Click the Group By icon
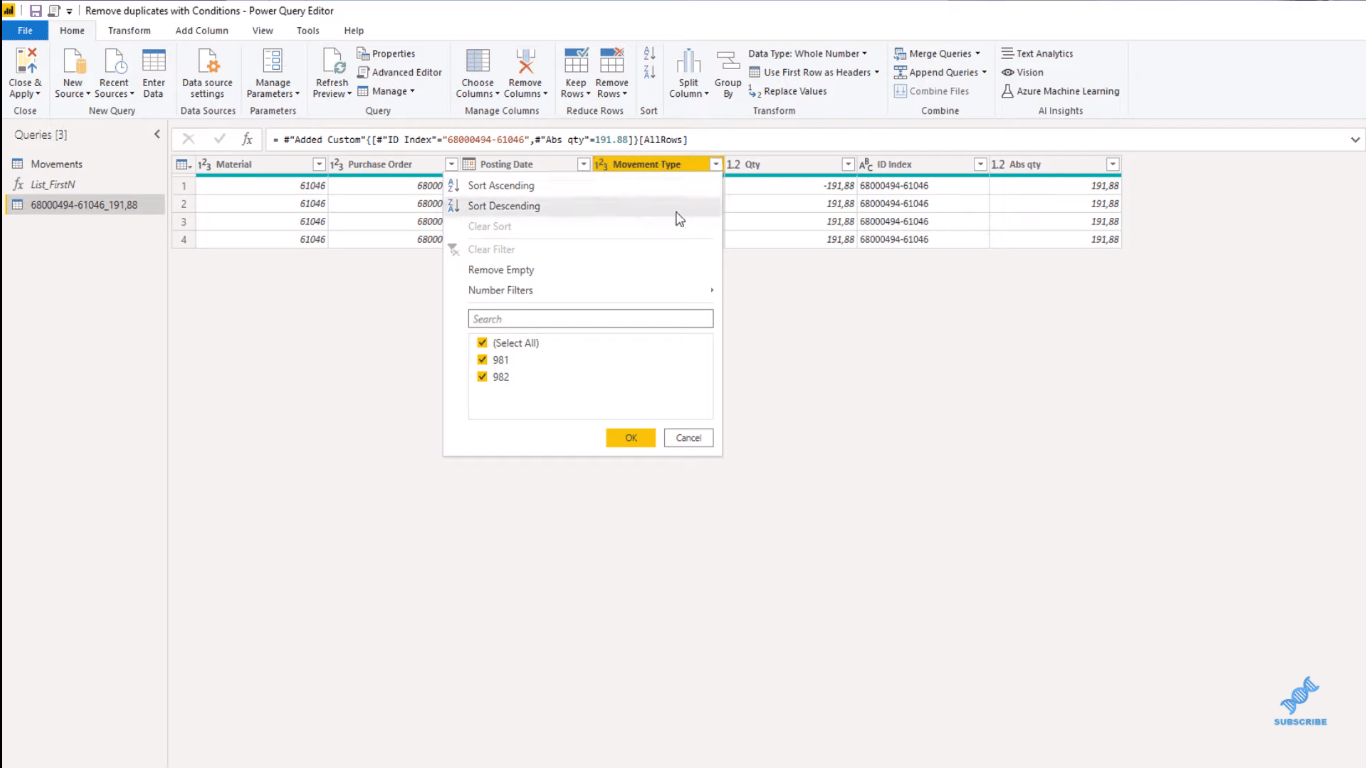 [x=728, y=62]
